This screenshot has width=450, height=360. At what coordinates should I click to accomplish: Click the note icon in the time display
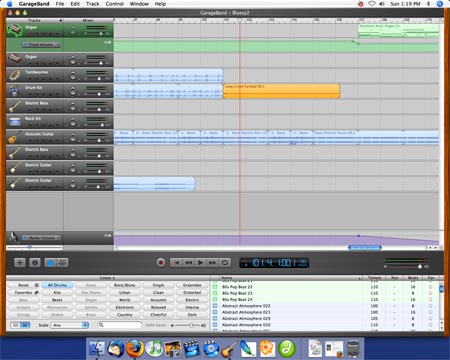(246, 263)
